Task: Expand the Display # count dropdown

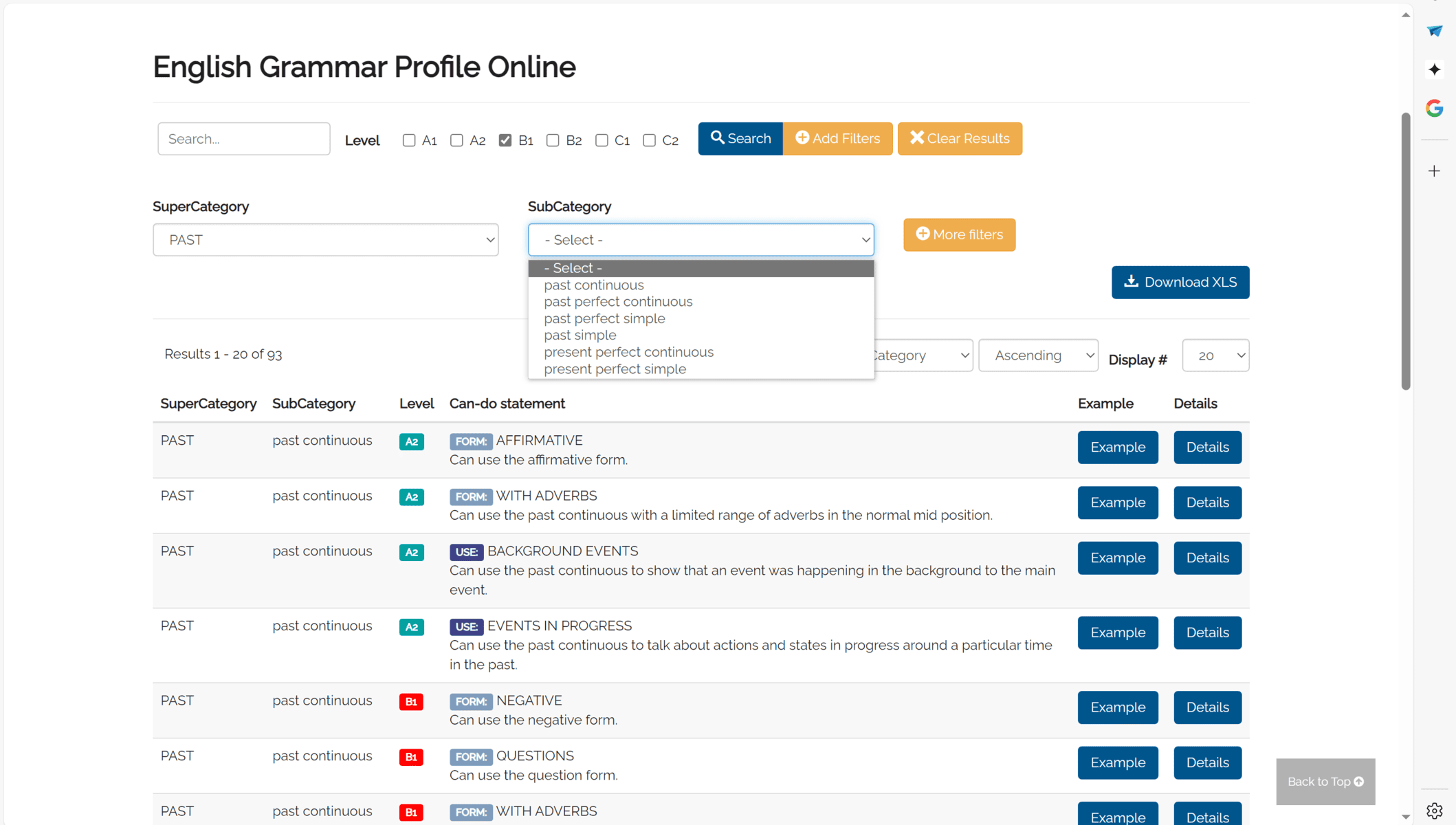Action: (1215, 355)
